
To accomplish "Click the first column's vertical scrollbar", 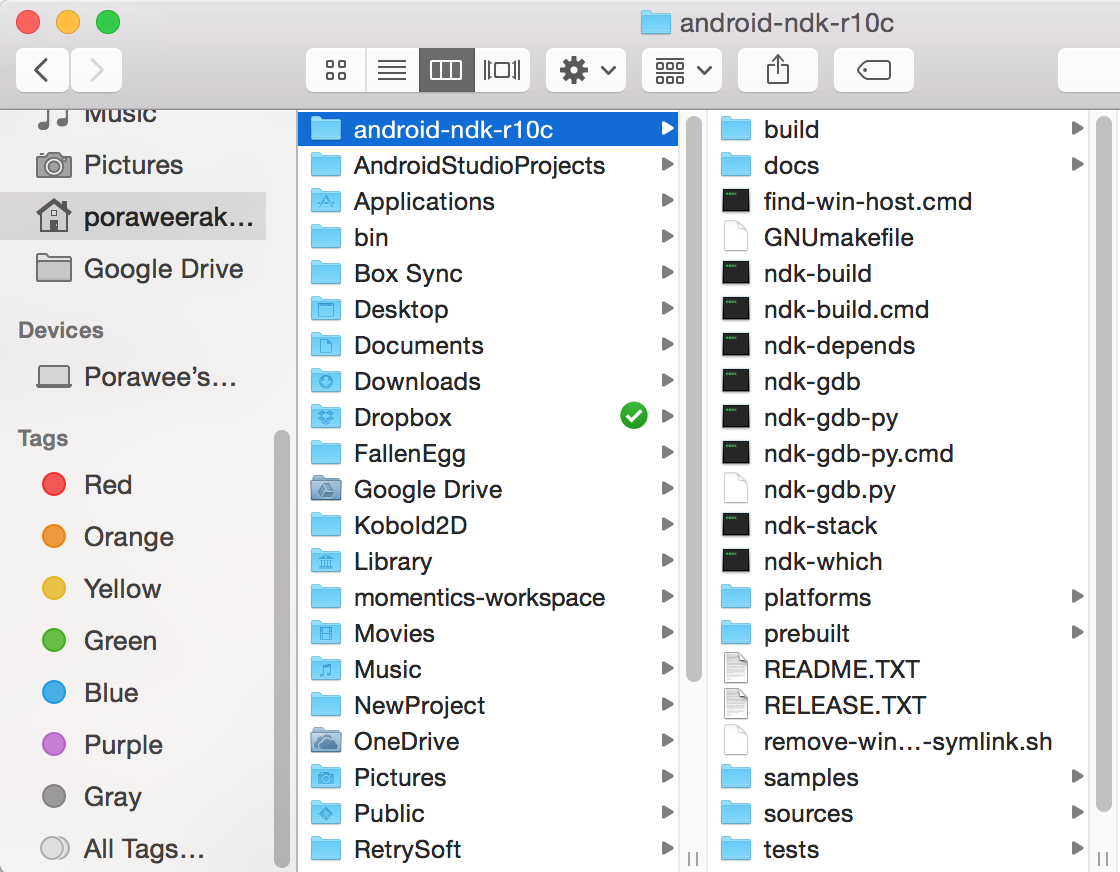I will (693, 399).
